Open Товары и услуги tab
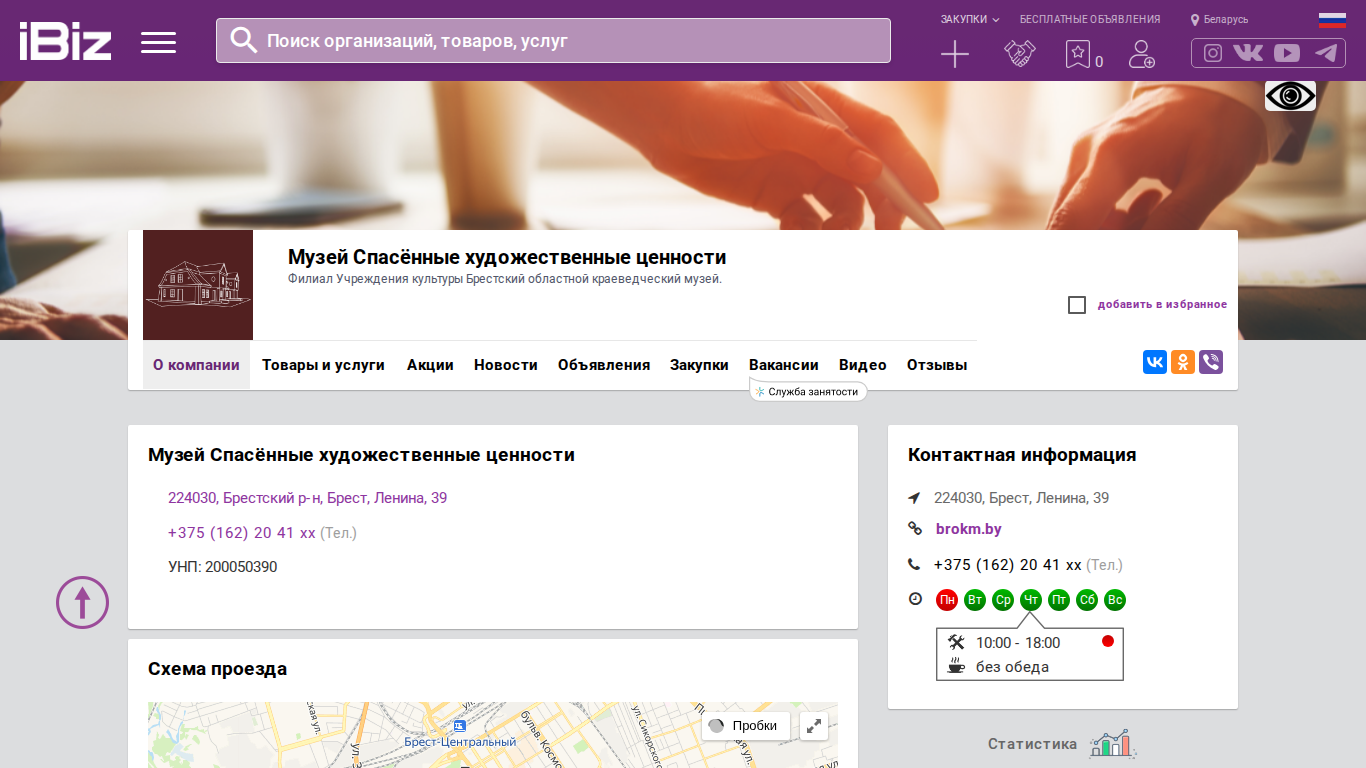 323,365
